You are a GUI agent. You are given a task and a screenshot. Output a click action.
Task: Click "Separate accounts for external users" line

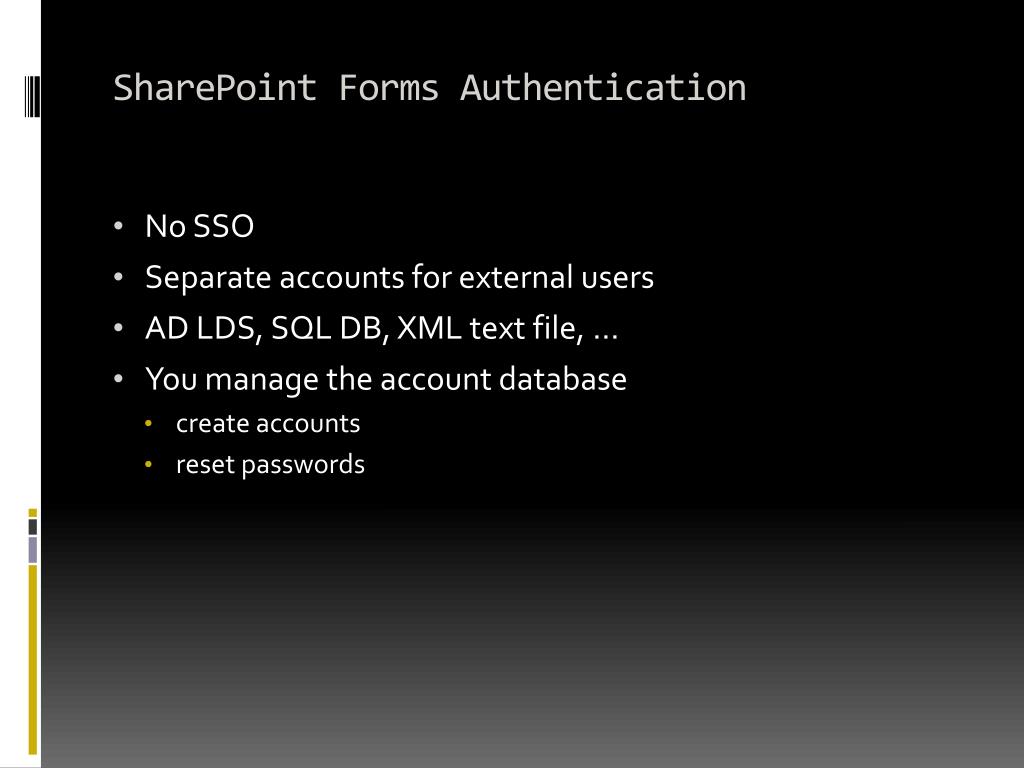[399, 277]
